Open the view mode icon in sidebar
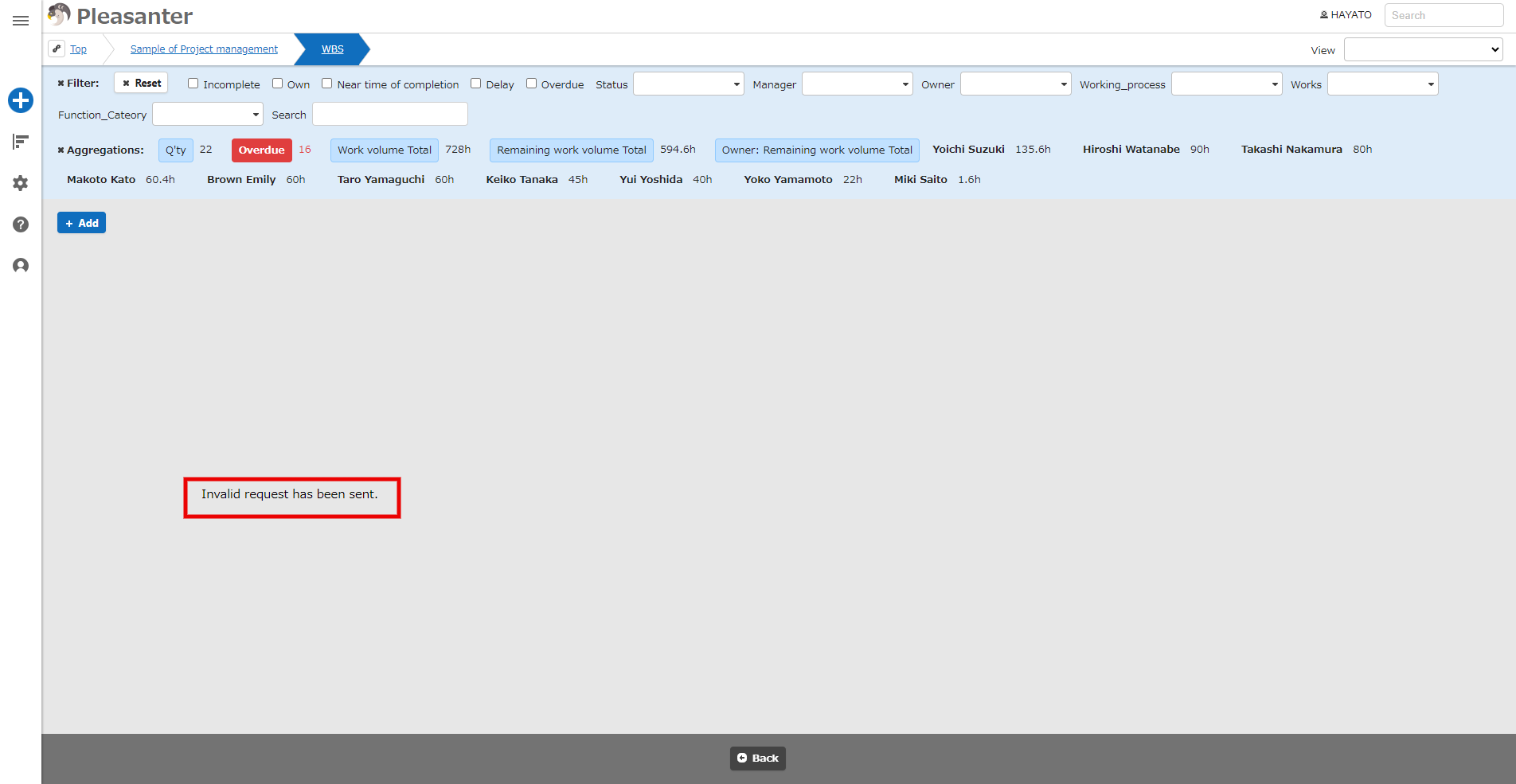The height and width of the screenshot is (784, 1516). [21, 142]
